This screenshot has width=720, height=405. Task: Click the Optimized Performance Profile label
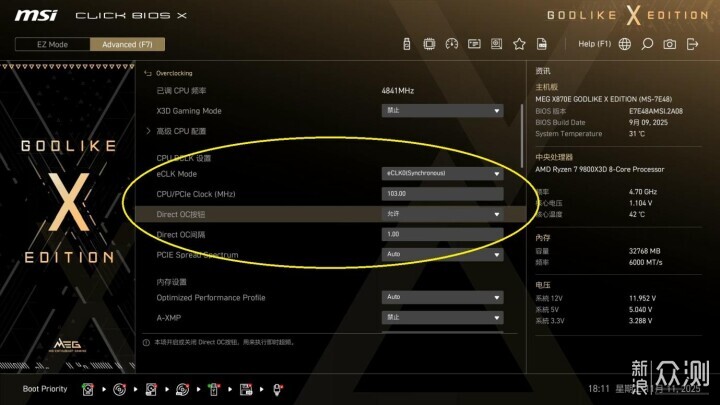[x=211, y=298]
